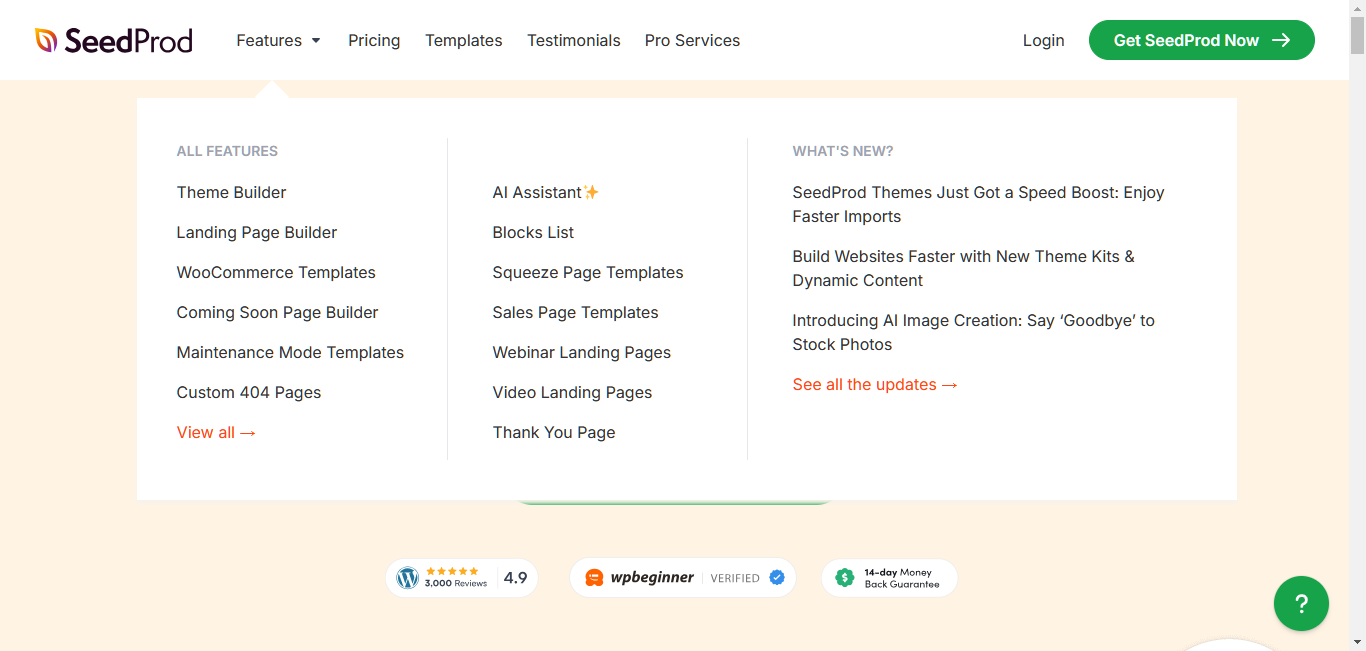The height and width of the screenshot is (651, 1366).
Task: Go to Templates in the navigation bar
Action: coord(464,40)
